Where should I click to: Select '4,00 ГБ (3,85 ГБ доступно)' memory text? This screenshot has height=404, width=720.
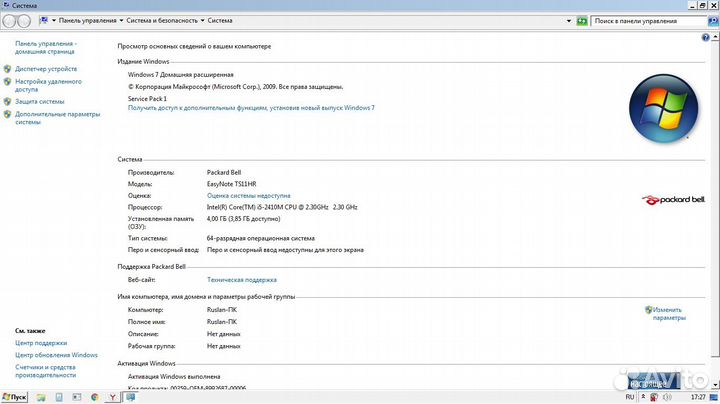[x=243, y=219]
